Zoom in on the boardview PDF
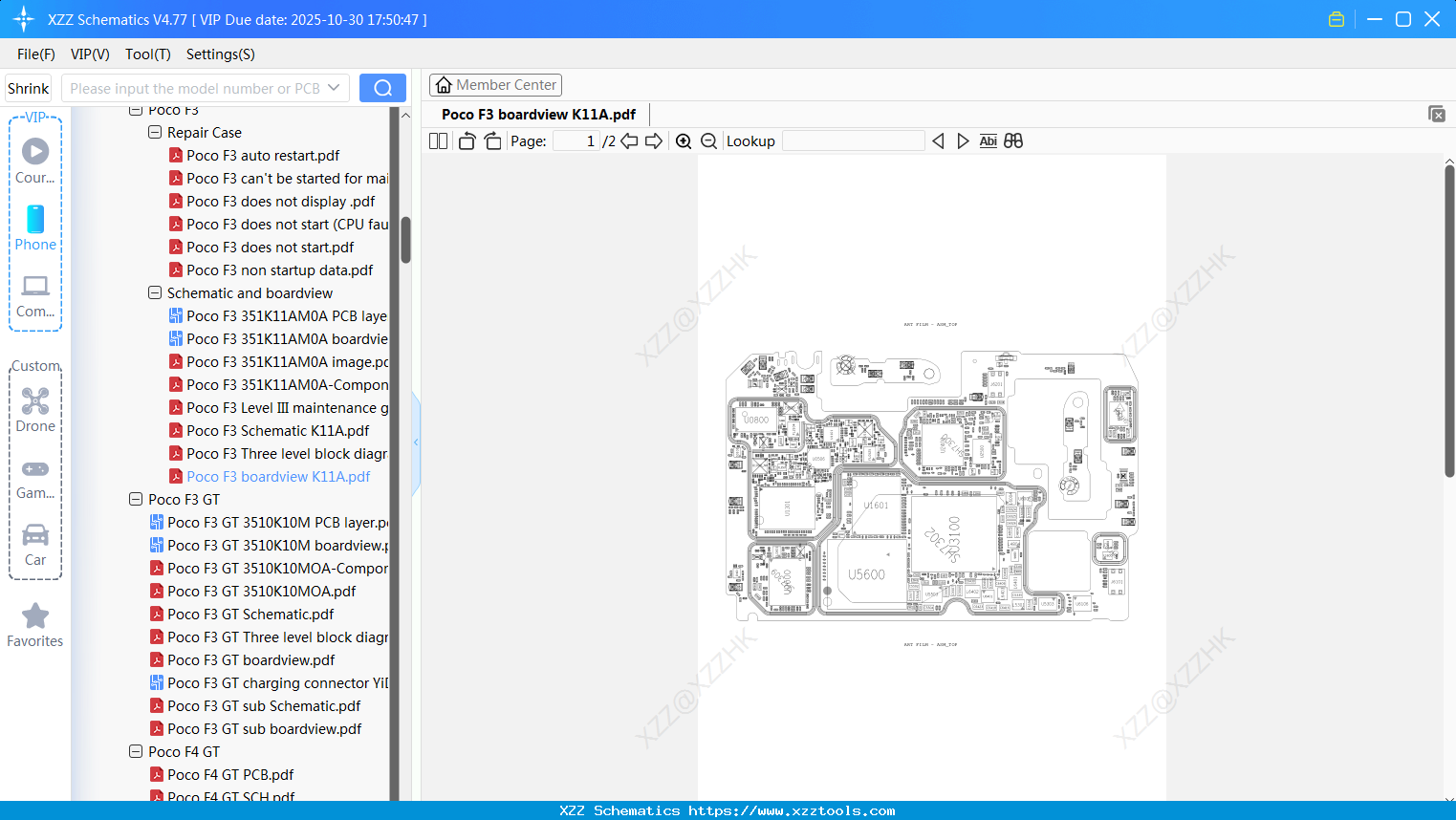Screen dimensions: 1456x820 pos(684,140)
